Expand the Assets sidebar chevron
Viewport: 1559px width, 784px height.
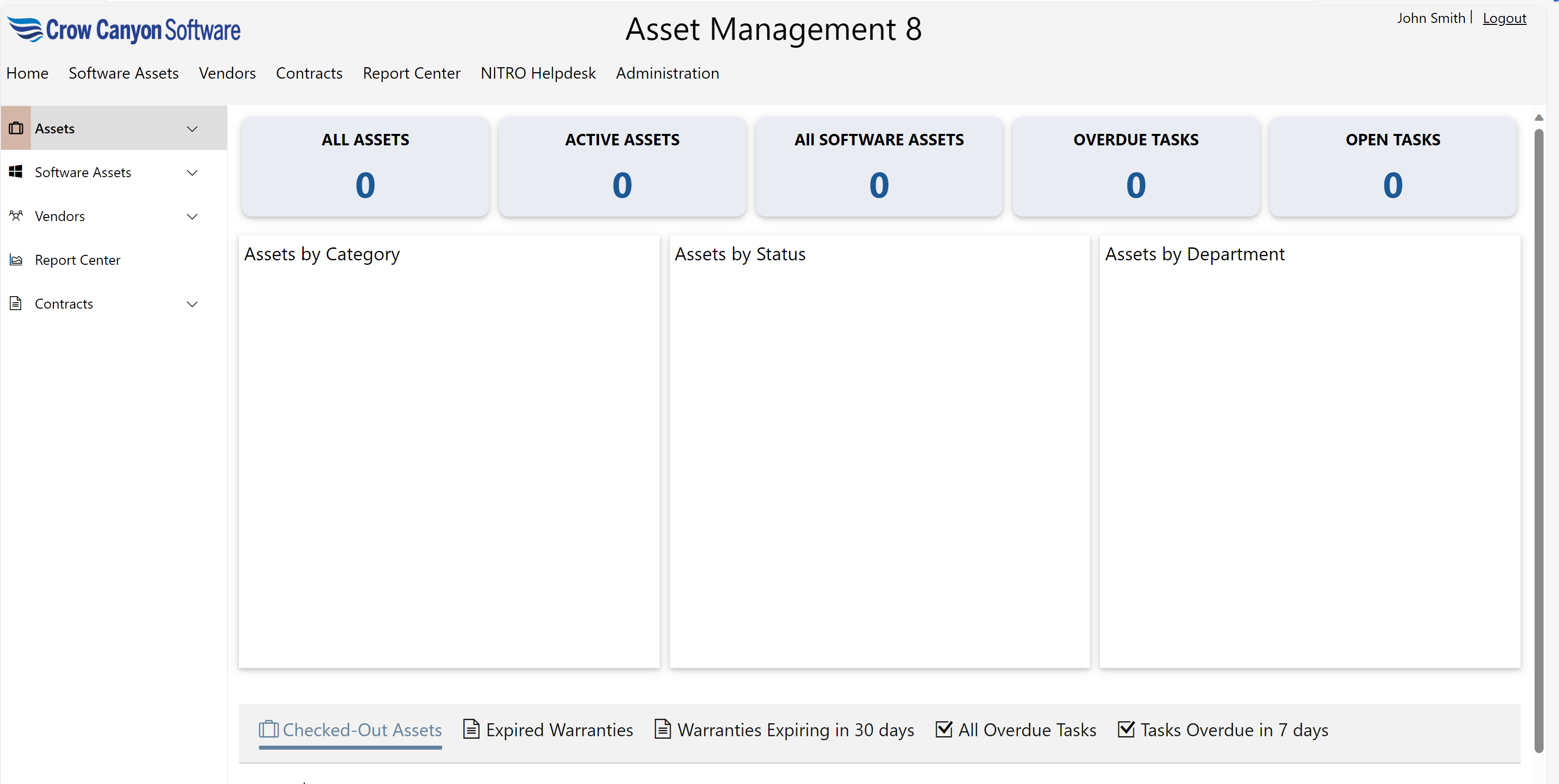[193, 129]
